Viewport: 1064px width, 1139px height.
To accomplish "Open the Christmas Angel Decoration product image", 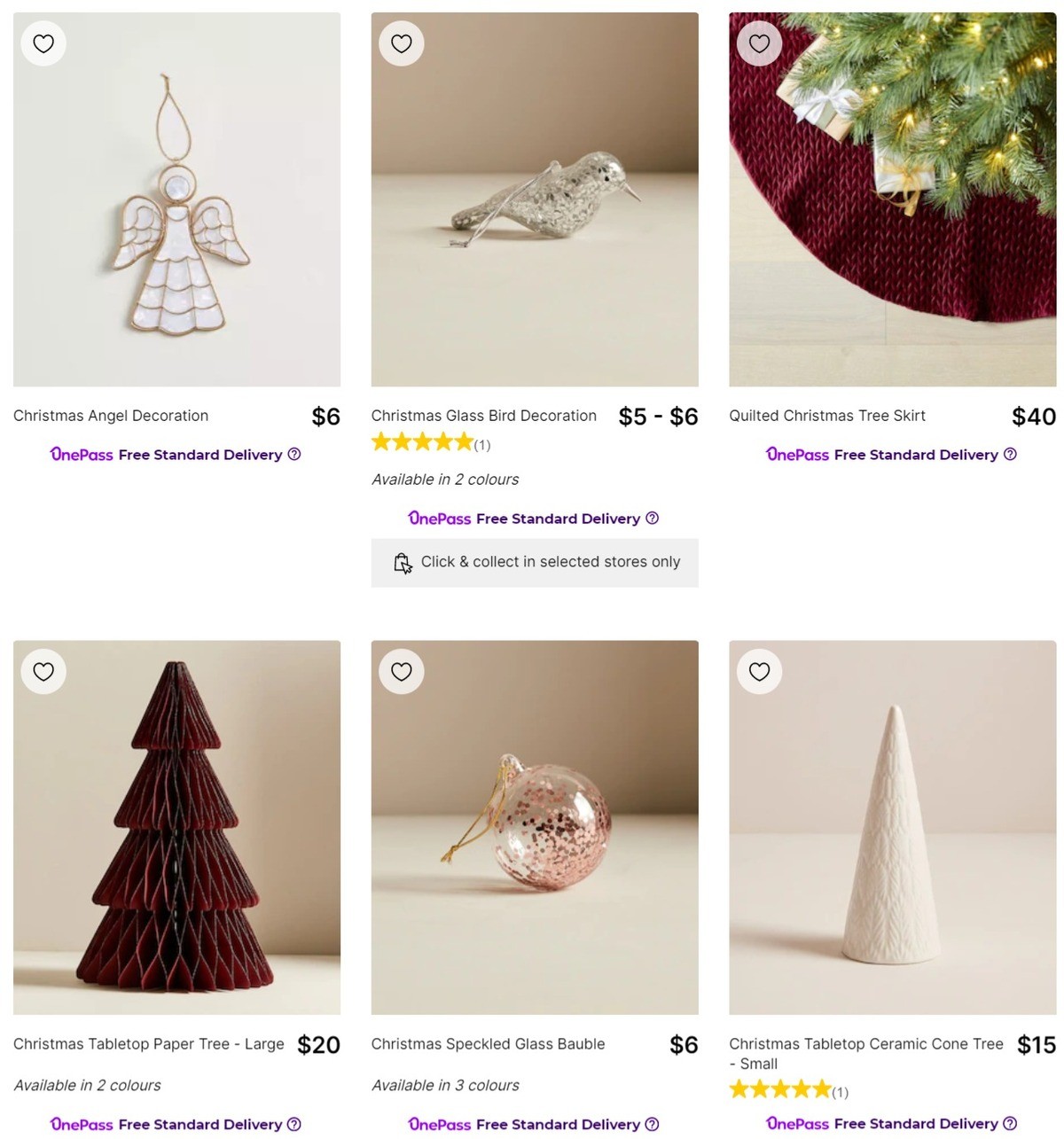I will click(x=176, y=199).
